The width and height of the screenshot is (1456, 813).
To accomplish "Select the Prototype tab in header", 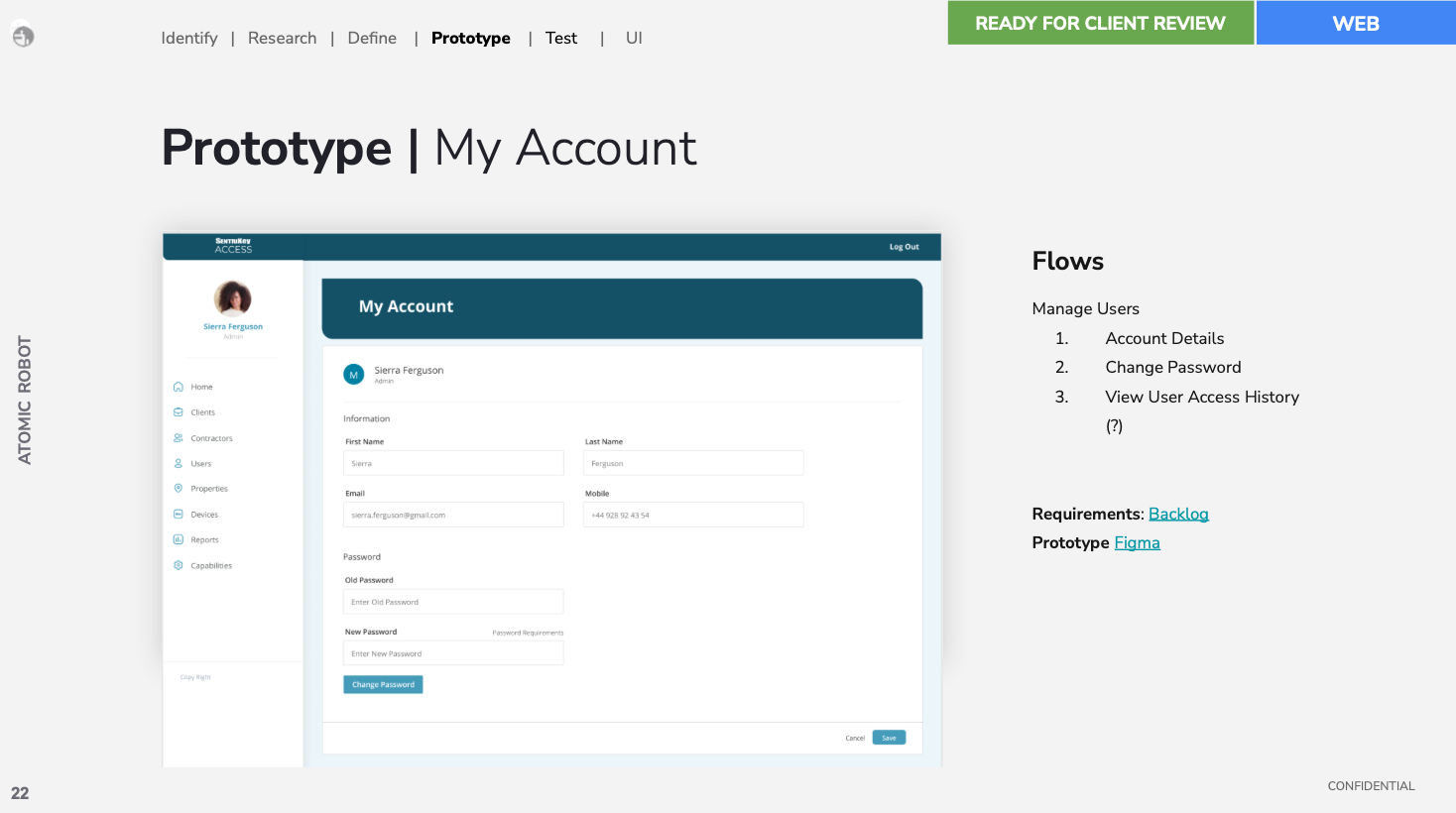I will [x=471, y=38].
